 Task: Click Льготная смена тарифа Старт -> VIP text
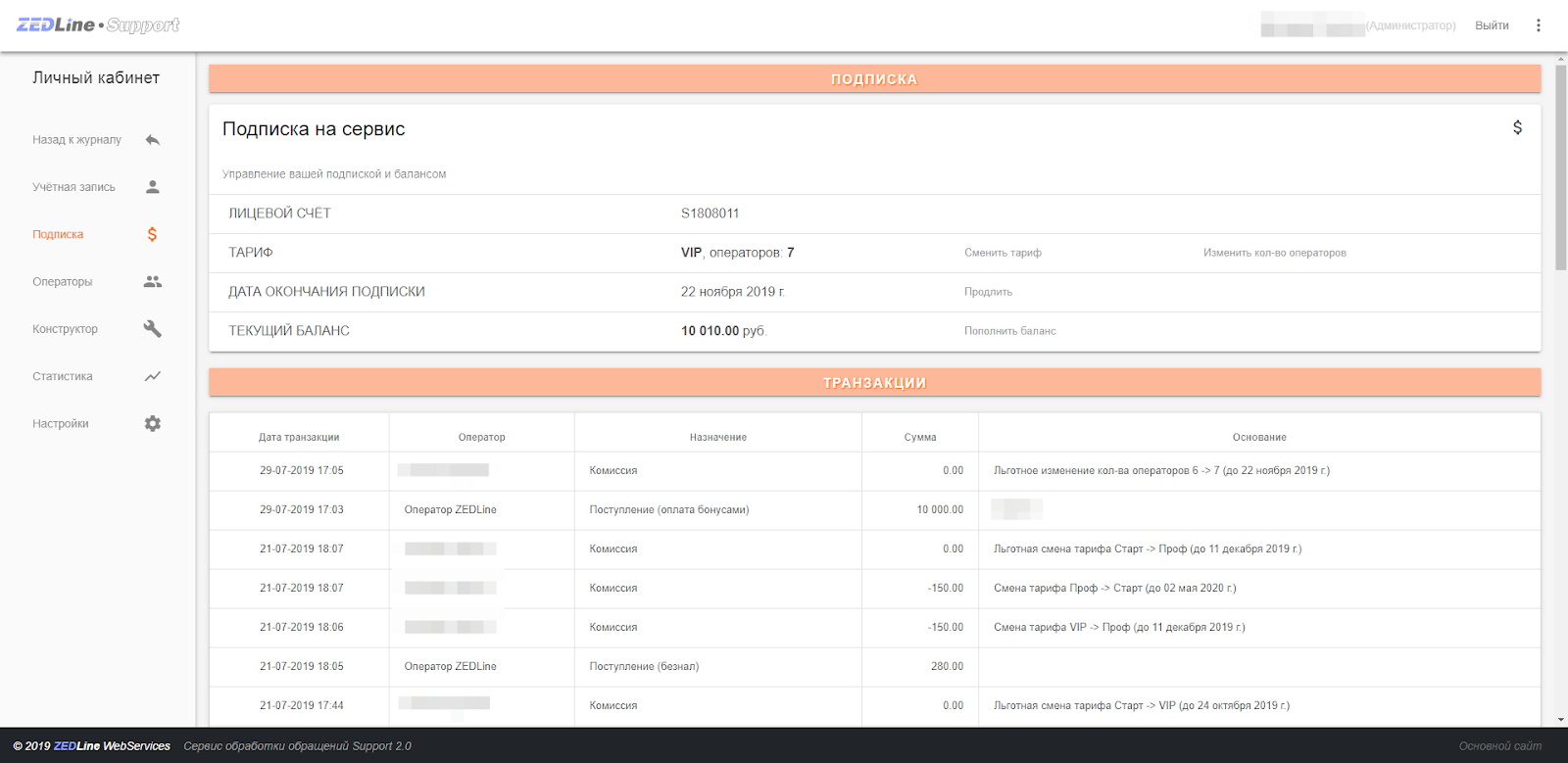(1142, 705)
